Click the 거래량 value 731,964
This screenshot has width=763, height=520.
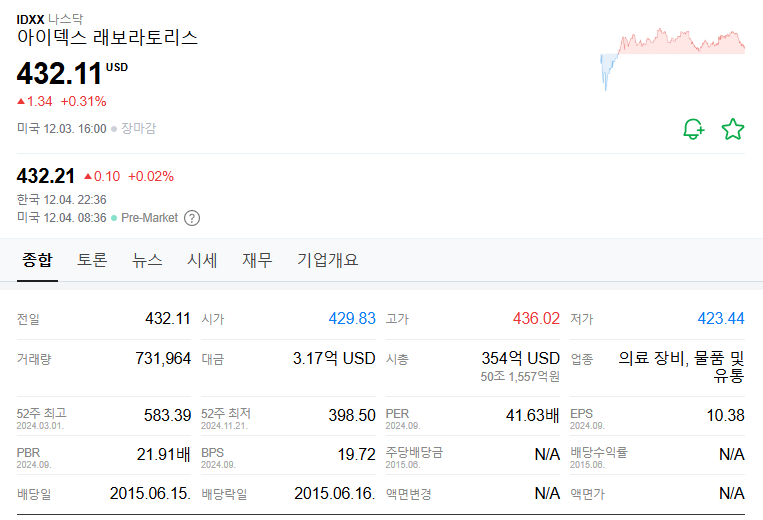tap(163, 359)
